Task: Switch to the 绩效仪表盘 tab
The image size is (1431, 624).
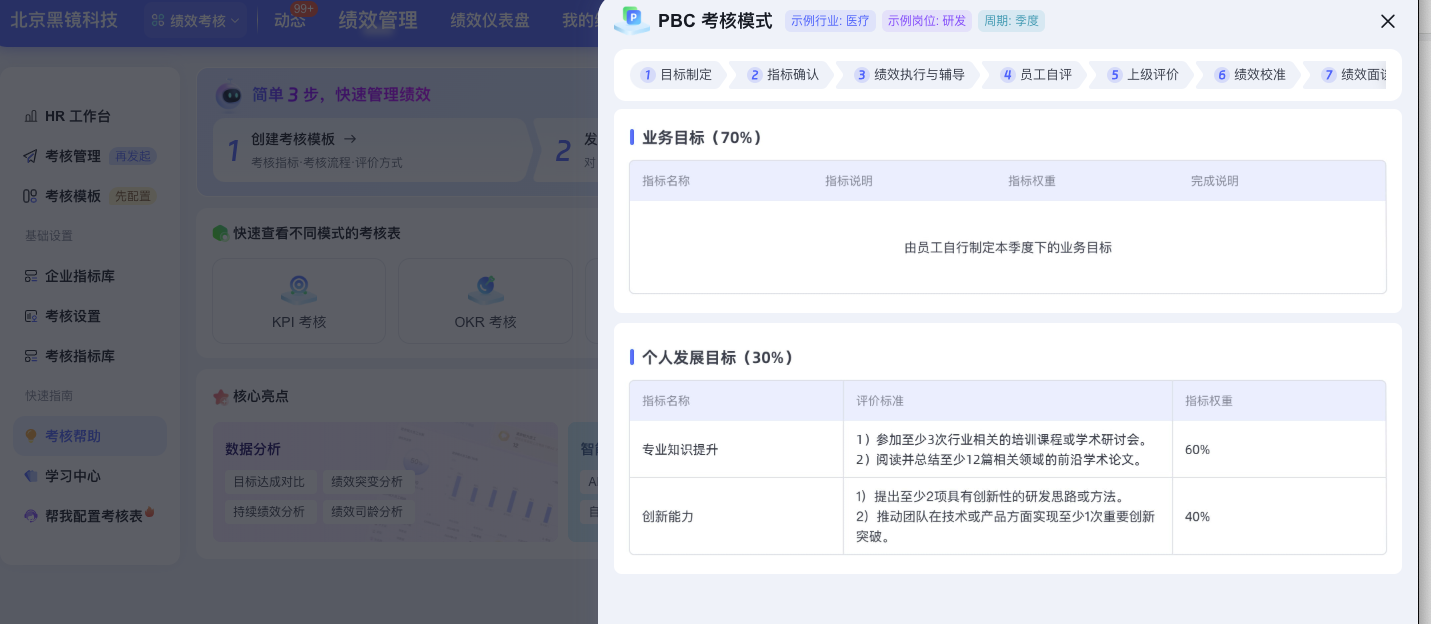Action: pyautogui.click(x=490, y=20)
